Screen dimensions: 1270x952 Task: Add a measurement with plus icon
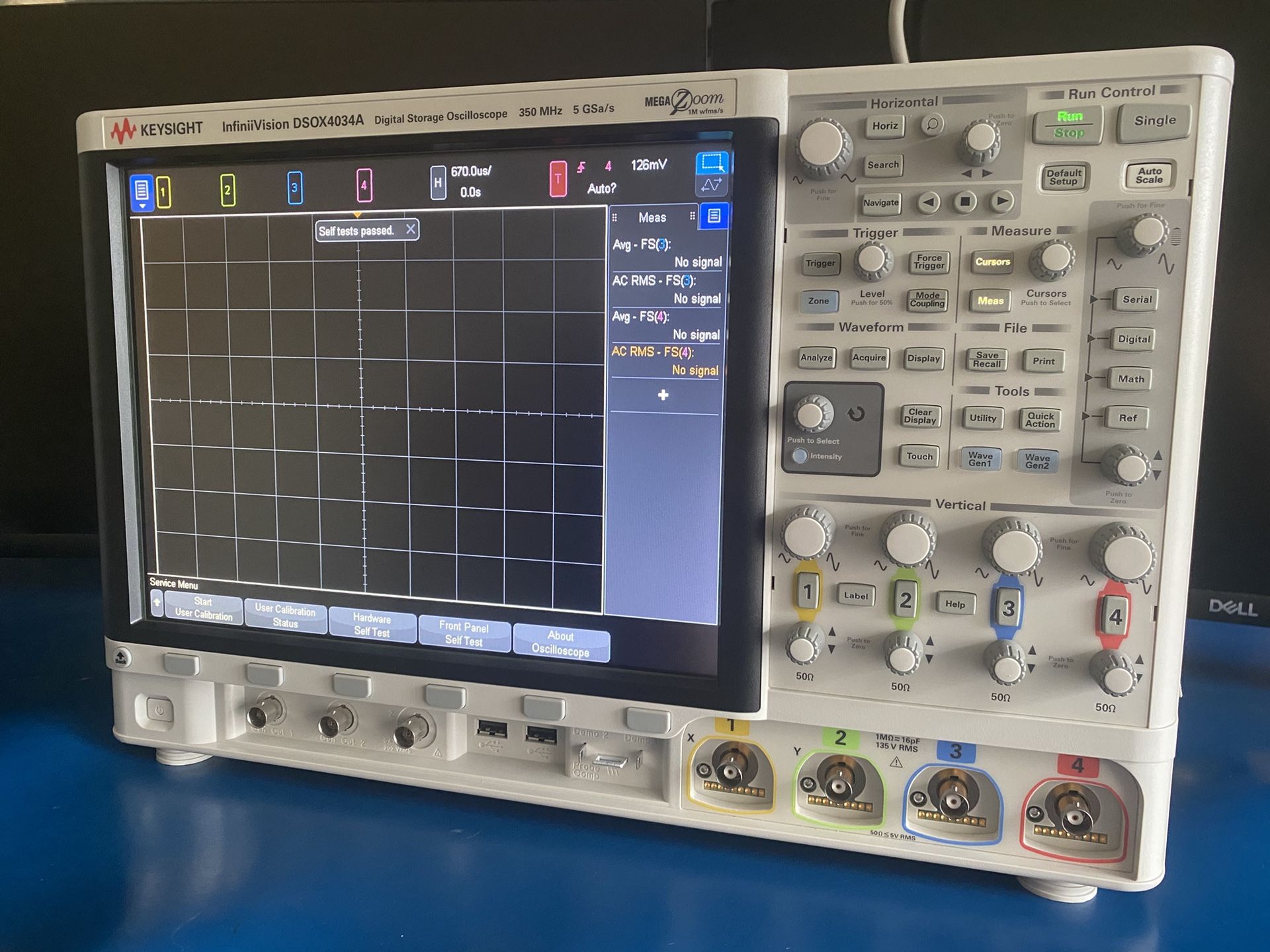(663, 395)
